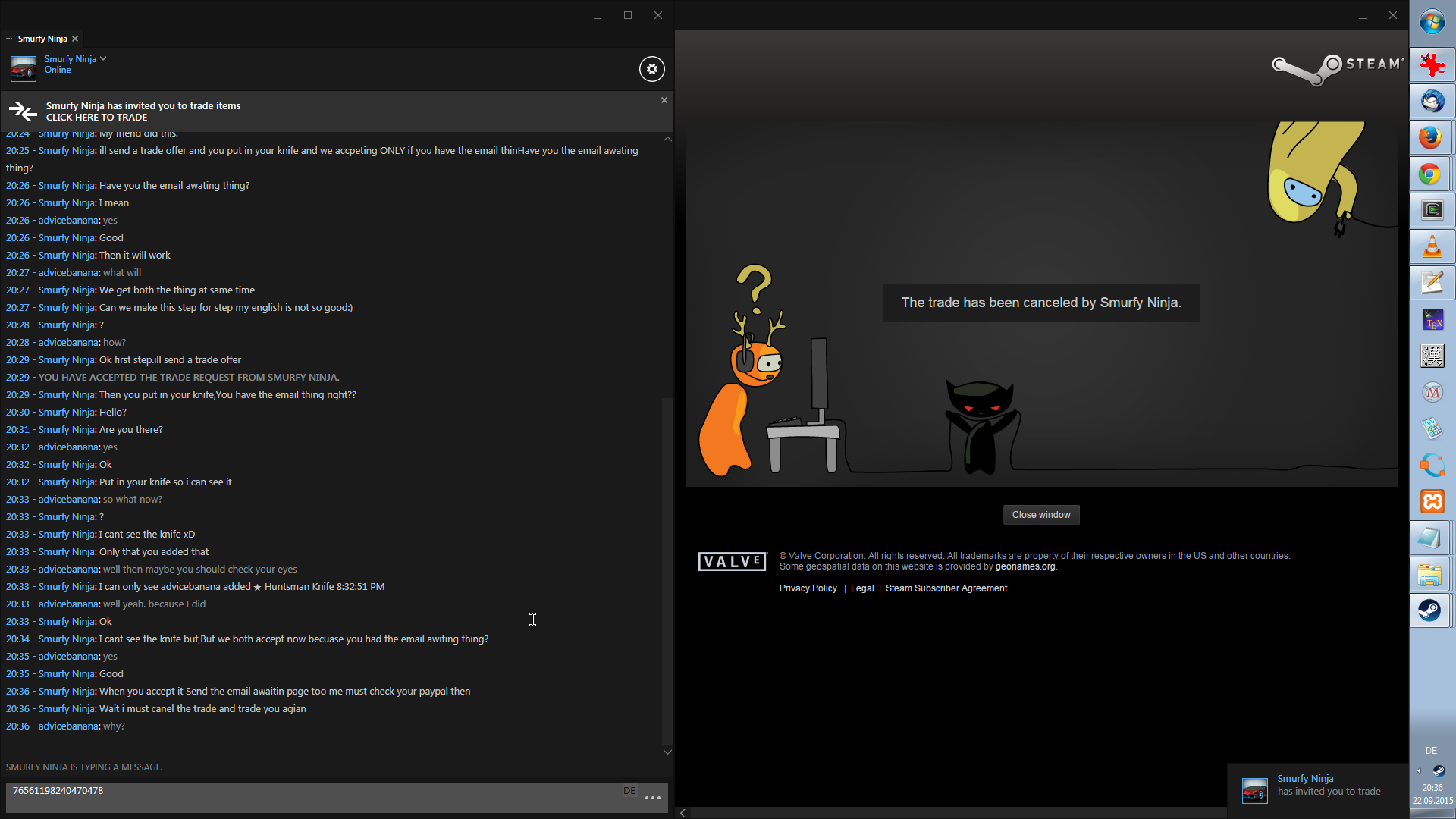Open the Steam Subscriber Agreement link

click(946, 588)
